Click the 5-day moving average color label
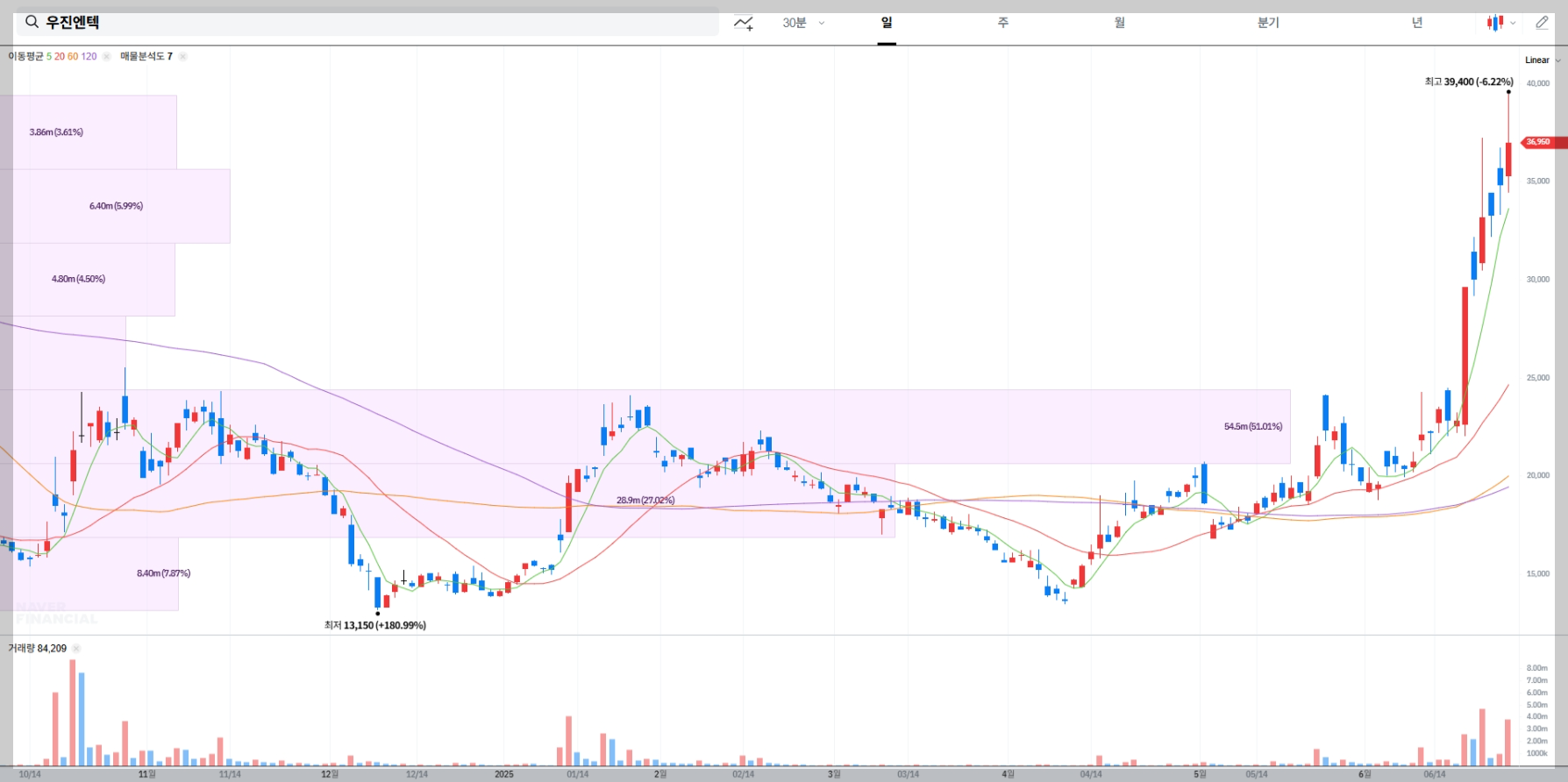Screen dimensions: 1568x782 [49, 56]
